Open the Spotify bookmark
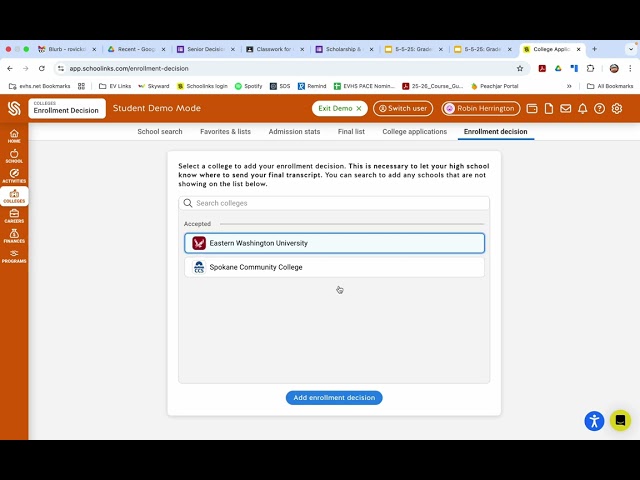The image size is (640, 480). coord(249,86)
